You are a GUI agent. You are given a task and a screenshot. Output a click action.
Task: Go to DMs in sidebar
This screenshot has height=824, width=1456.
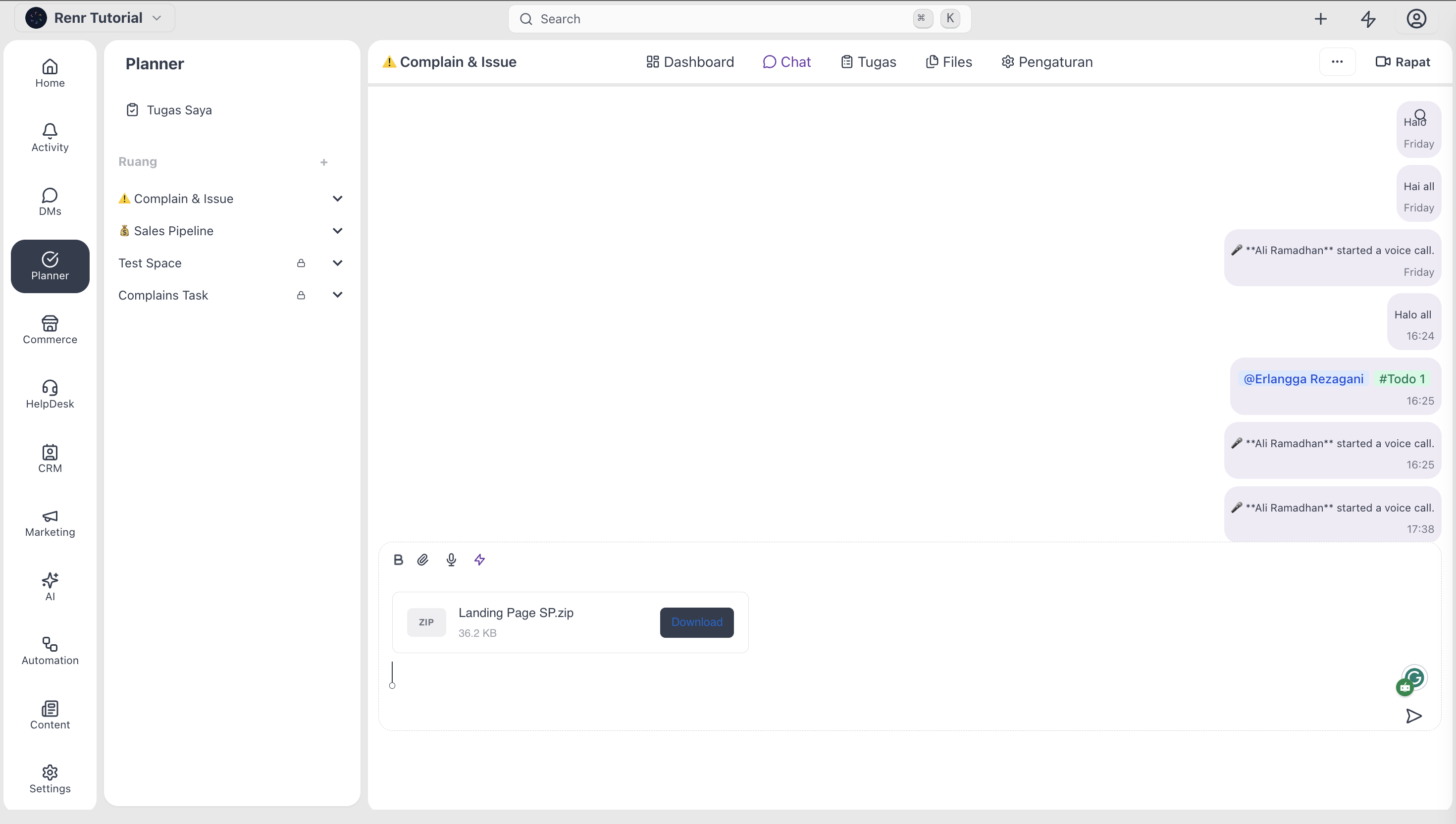(50, 202)
